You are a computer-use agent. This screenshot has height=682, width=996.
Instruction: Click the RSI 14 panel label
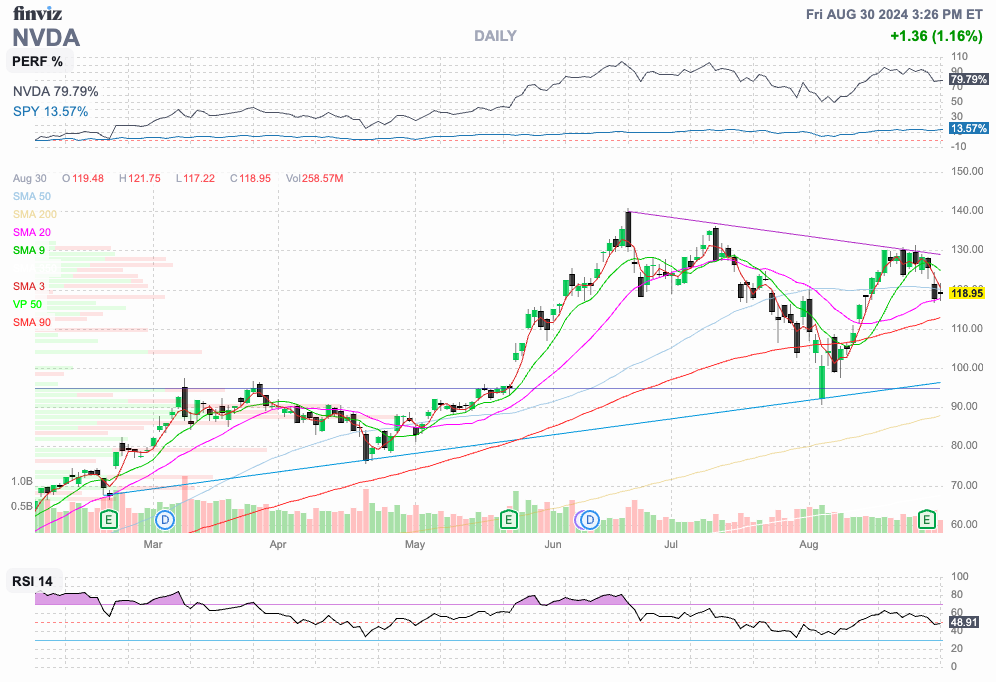33,581
